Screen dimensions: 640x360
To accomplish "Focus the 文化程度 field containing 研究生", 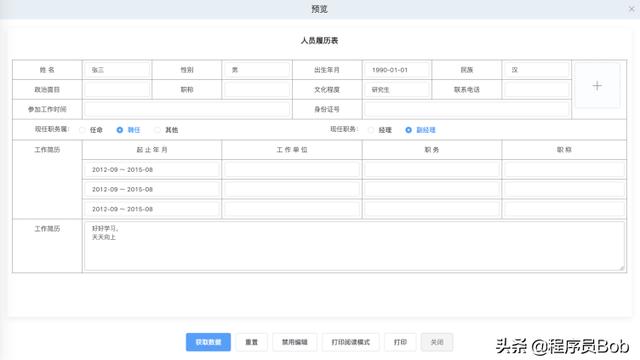I will (x=397, y=89).
